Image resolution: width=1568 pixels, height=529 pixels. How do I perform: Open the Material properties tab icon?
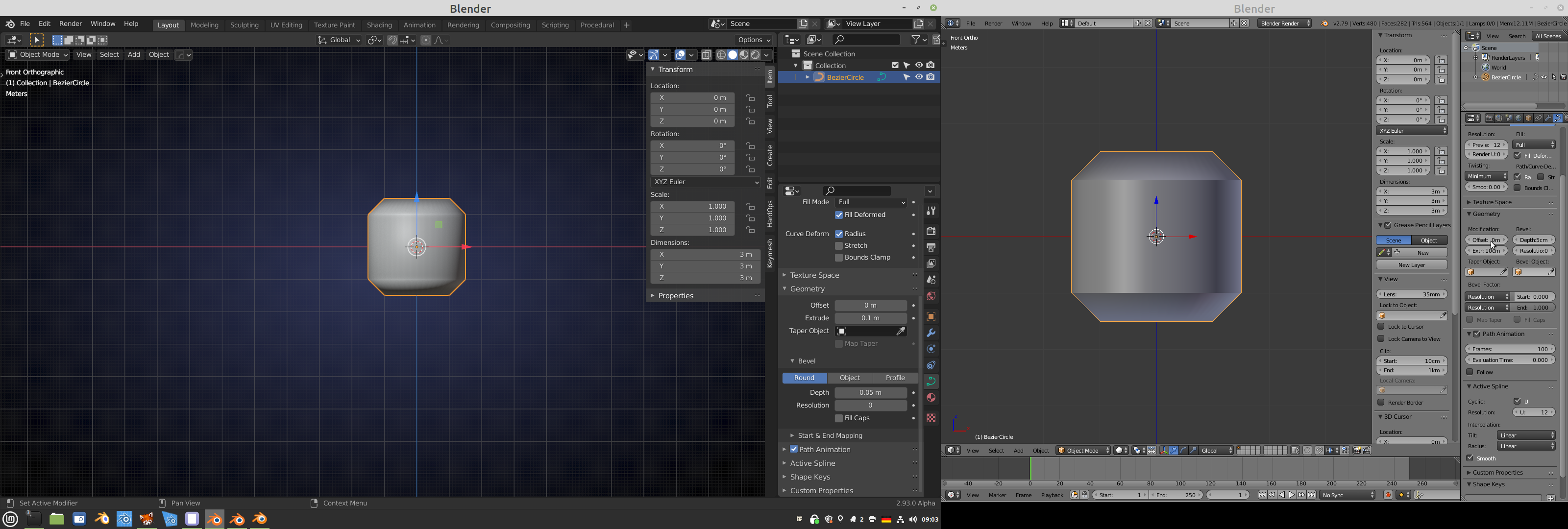[931, 398]
